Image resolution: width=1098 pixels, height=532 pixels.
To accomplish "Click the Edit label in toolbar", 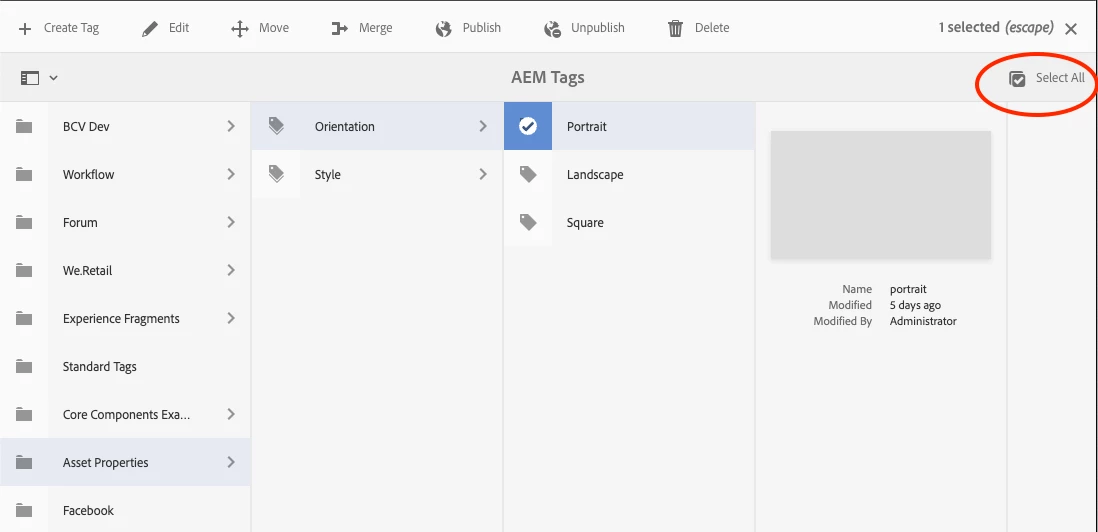I will pyautogui.click(x=179, y=28).
